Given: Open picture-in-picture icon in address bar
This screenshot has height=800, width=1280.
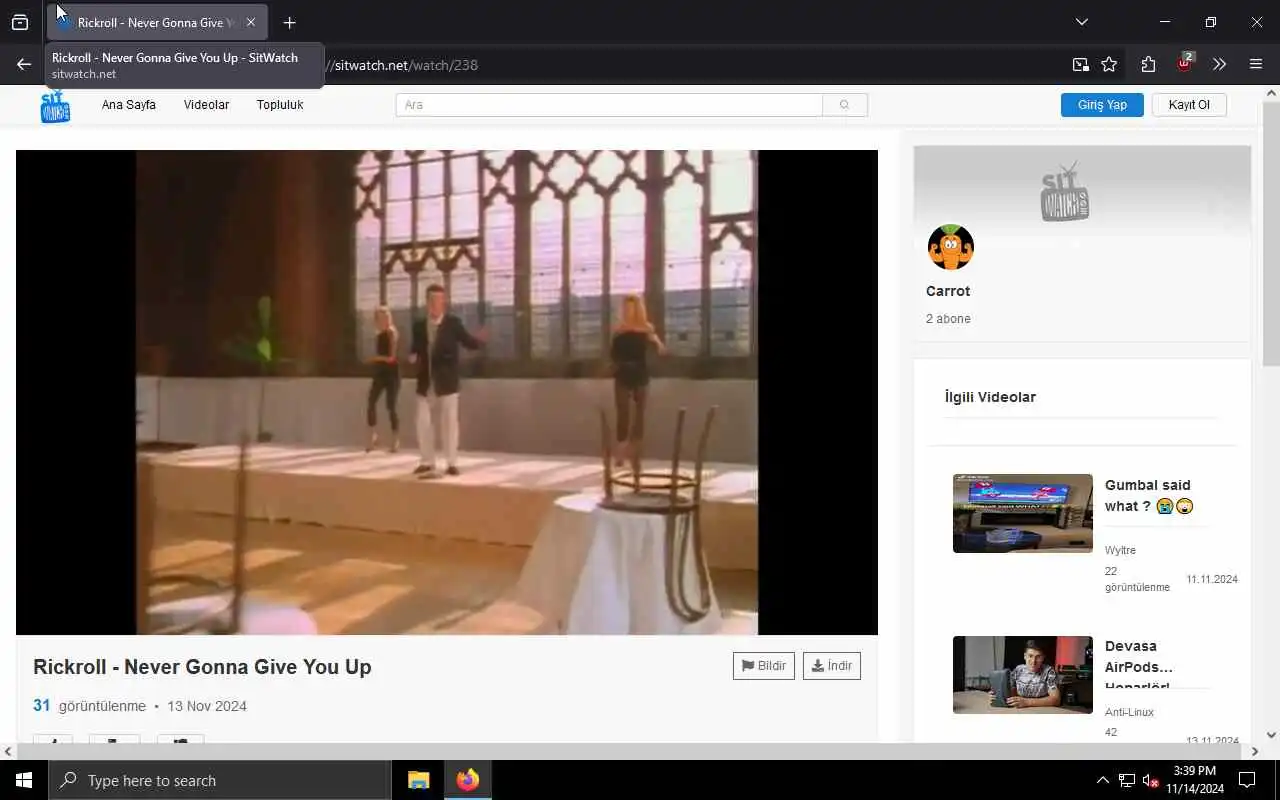Looking at the screenshot, I should point(1080,64).
